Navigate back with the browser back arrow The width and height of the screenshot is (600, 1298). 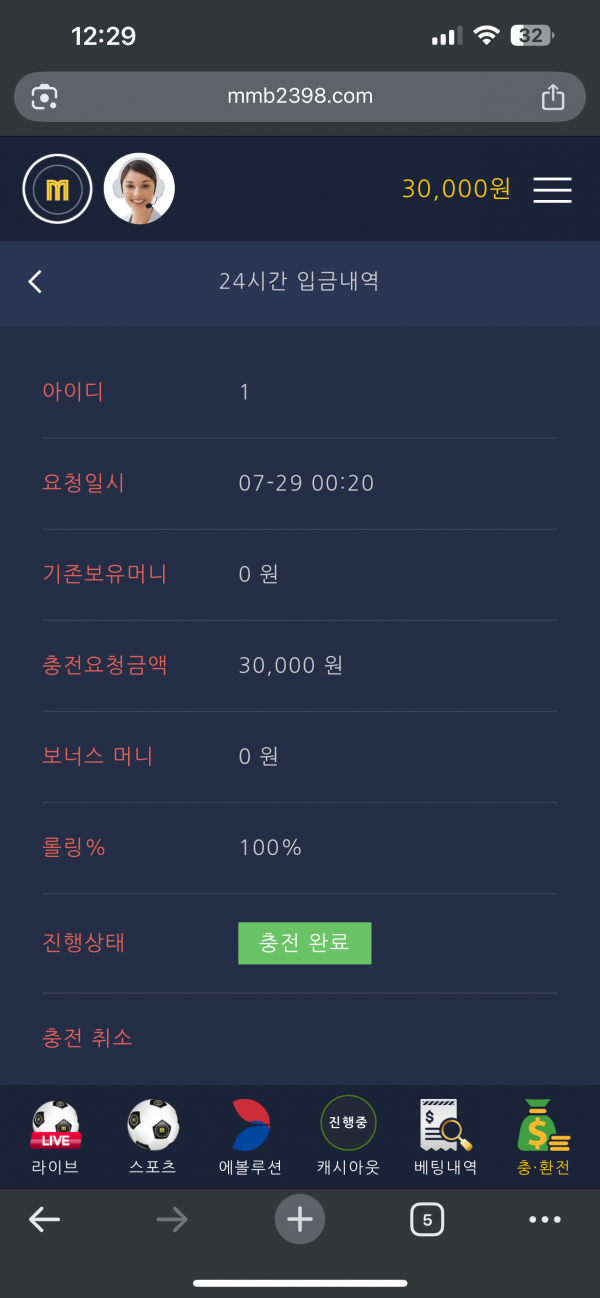[44, 1219]
